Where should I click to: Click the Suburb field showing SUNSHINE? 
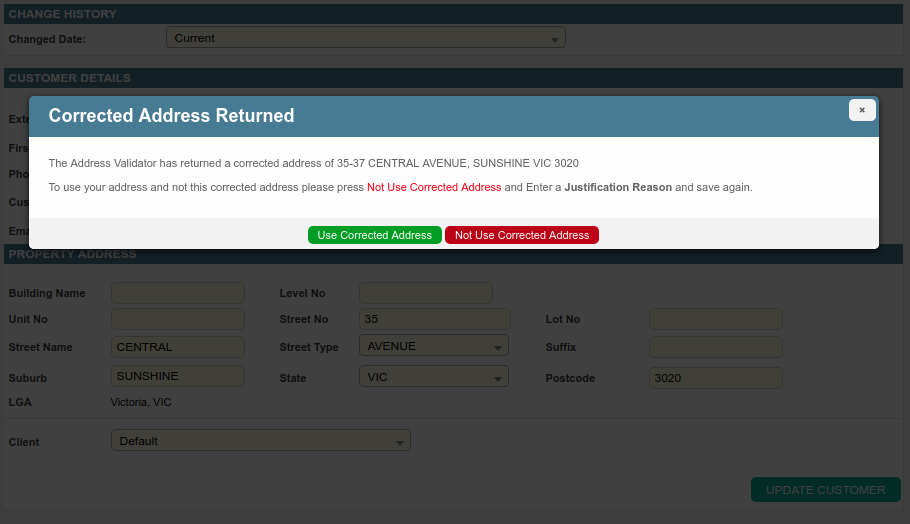pyautogui.click(x=178, y=377)
